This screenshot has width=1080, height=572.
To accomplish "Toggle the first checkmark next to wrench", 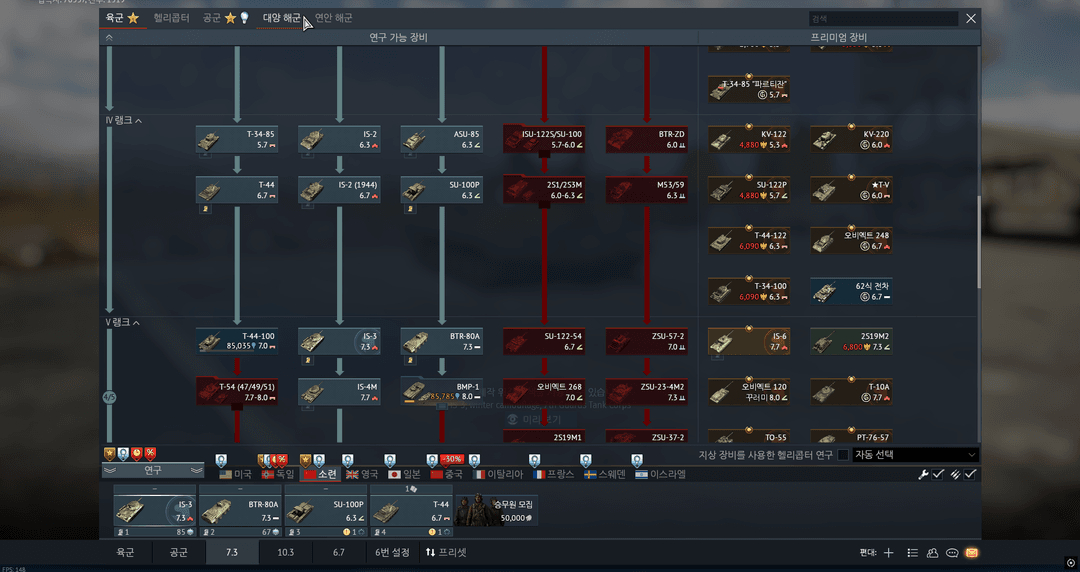I will (x=938, y=474).
